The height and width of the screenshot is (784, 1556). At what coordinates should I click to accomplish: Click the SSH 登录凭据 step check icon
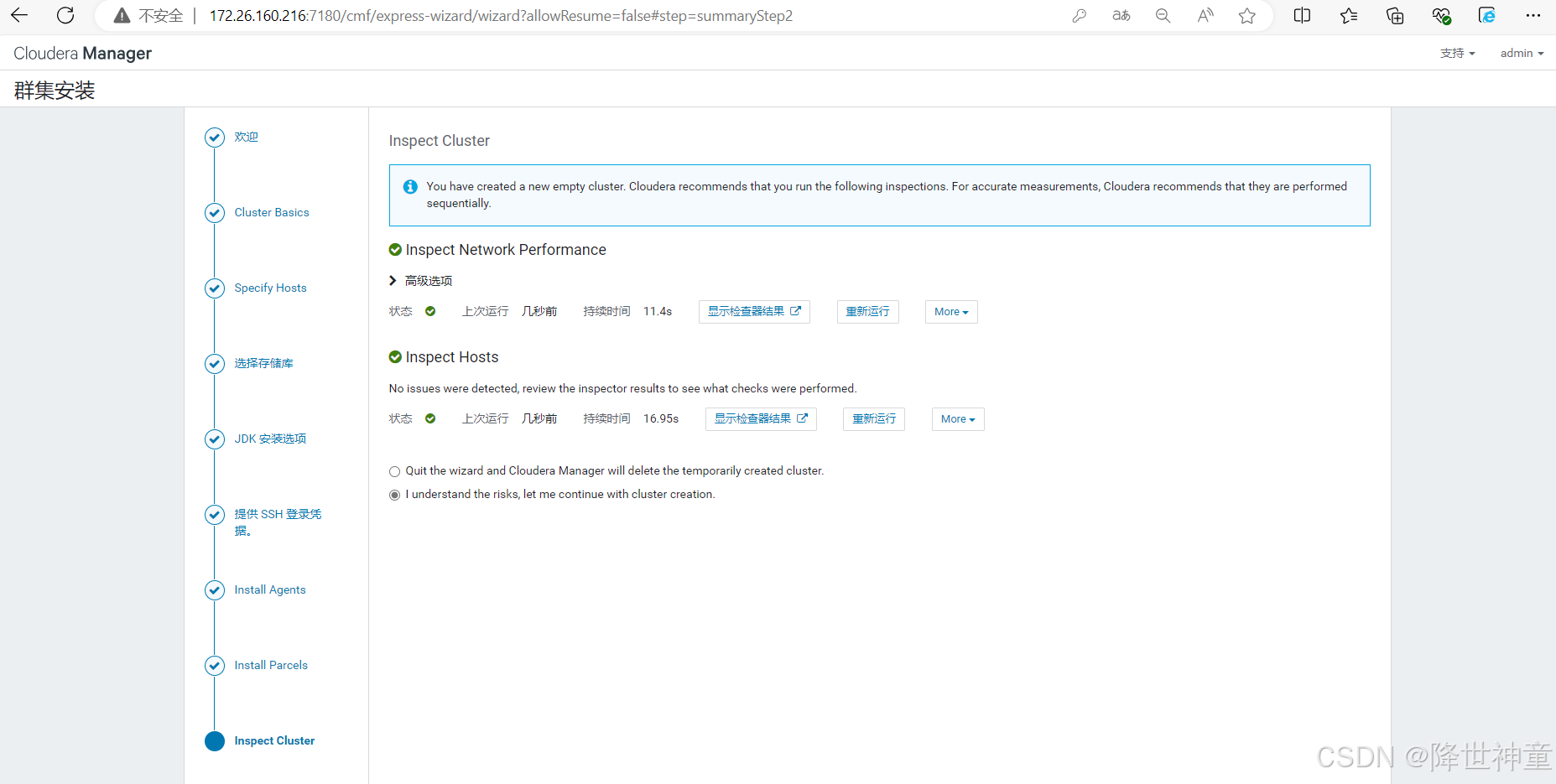point(215,515)
